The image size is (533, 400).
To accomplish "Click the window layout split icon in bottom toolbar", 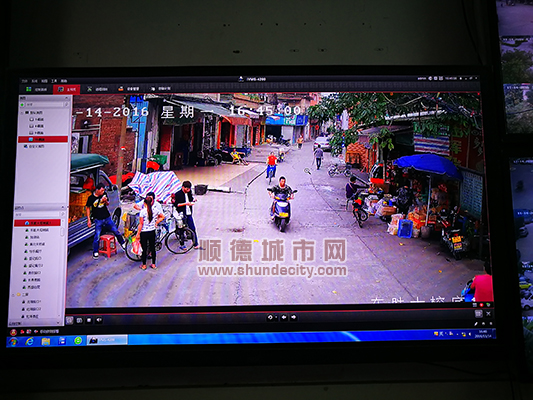I will (x=69, y=320).
